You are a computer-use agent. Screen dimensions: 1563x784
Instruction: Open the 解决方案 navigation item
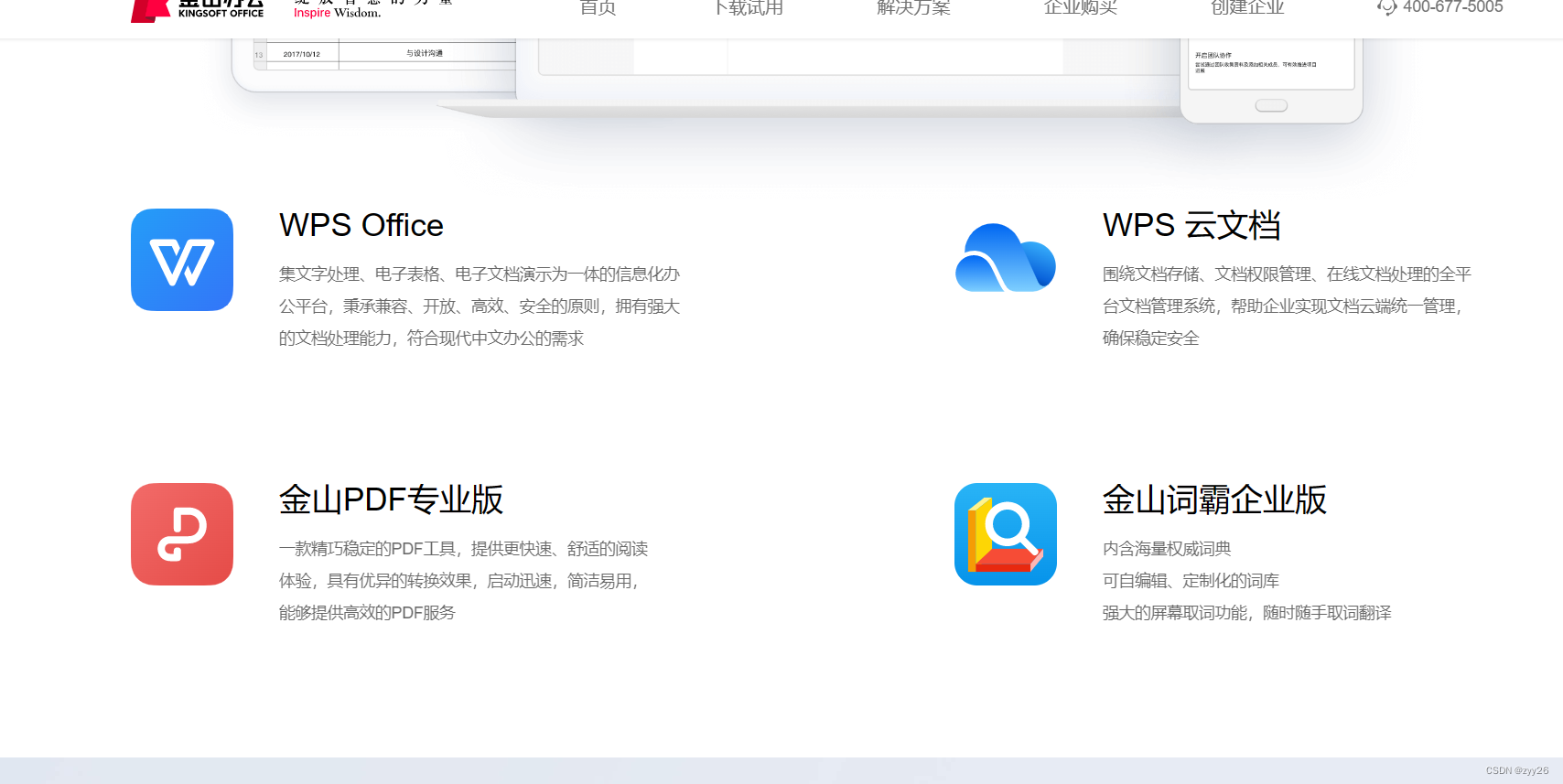point(913,7)
